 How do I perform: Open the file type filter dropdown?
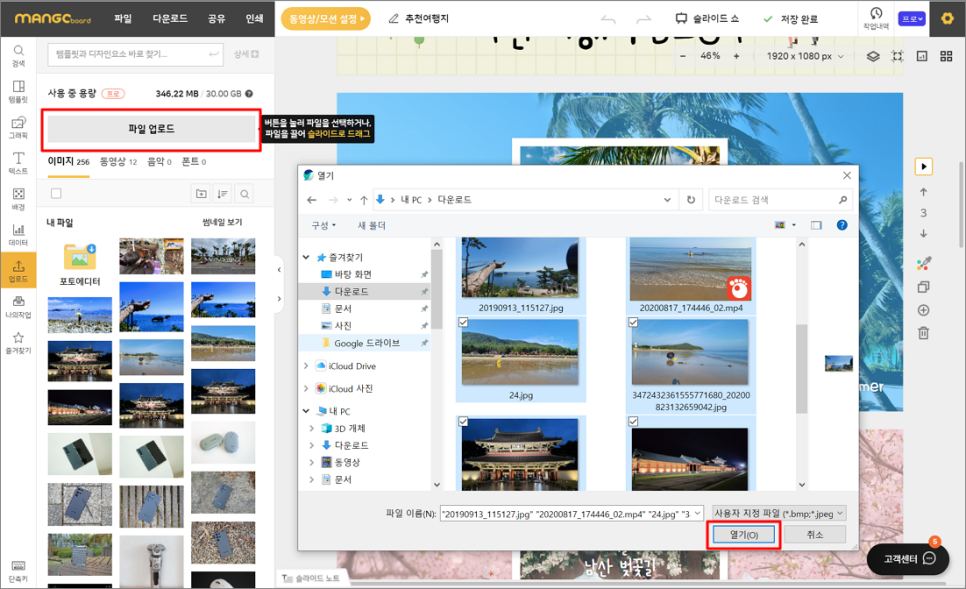tap(779, 513)
